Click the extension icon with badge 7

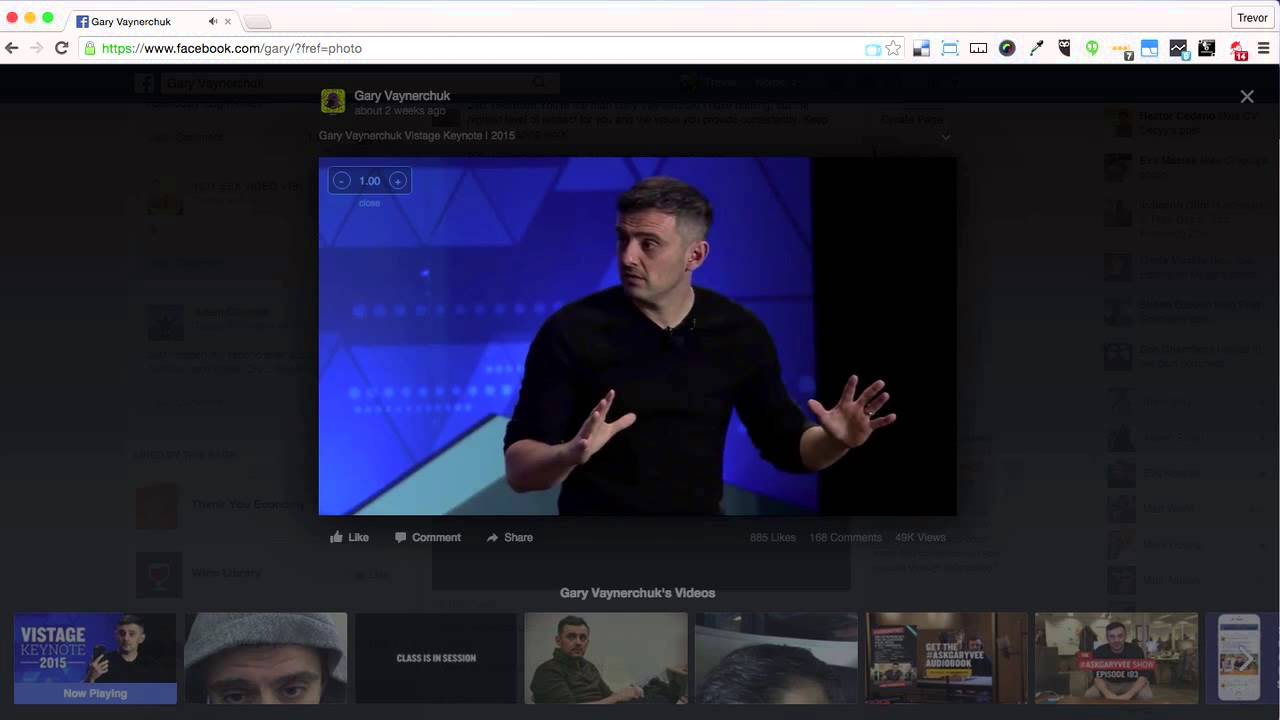point(1122,49)
